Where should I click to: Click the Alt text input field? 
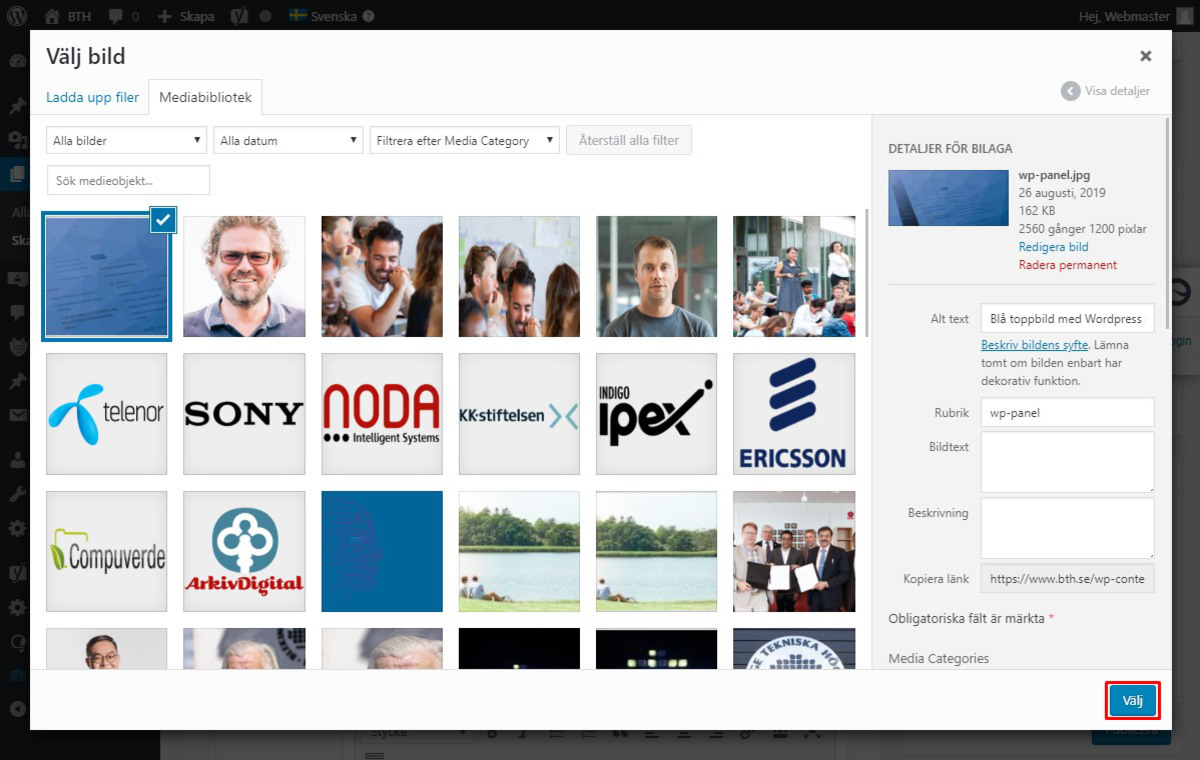[1067, 318]
